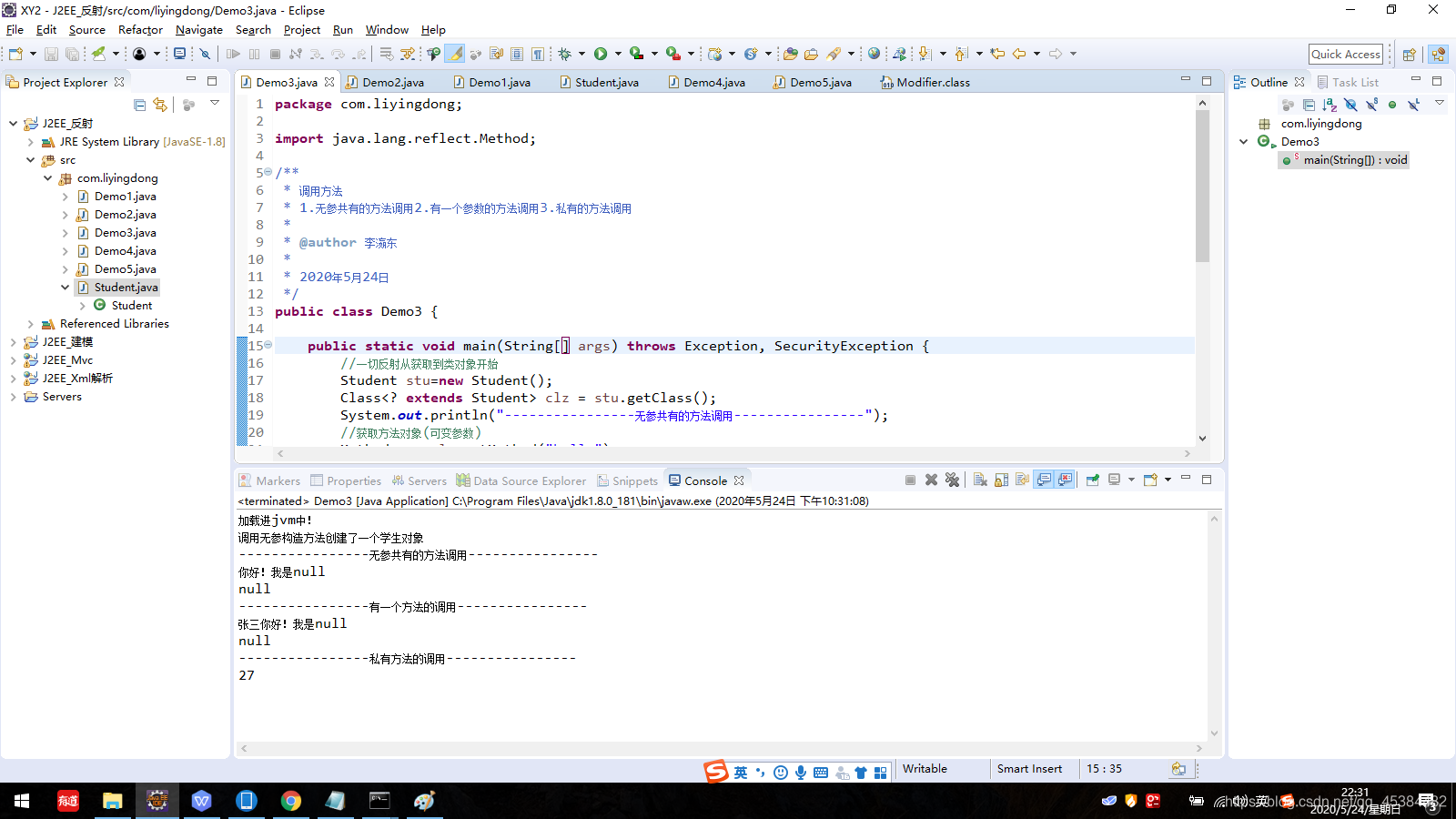1456x819 pixels.
Task: Click the Skip All Breakpoints icon
Action: (206, 54)
